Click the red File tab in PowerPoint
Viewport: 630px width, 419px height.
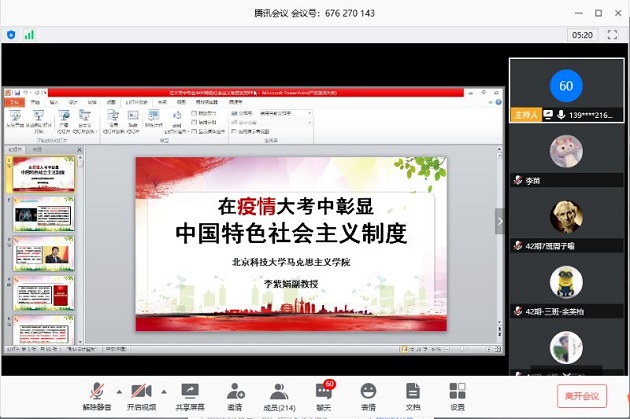point(14,102)
